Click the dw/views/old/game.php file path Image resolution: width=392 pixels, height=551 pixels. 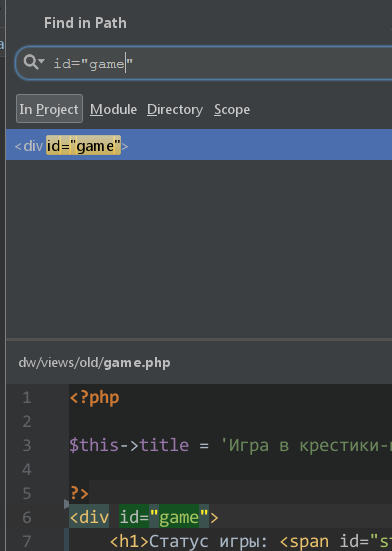pos(94,363)
